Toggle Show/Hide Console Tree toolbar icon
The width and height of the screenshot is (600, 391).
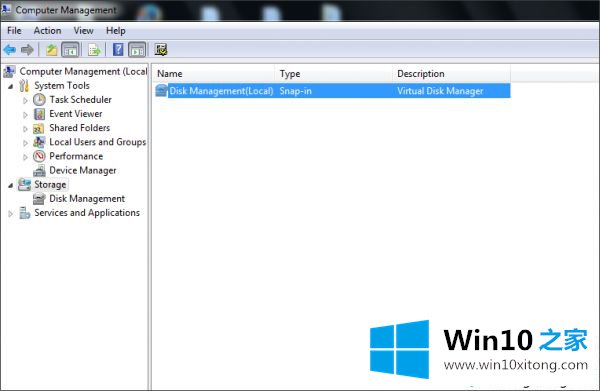coord(70,50)
